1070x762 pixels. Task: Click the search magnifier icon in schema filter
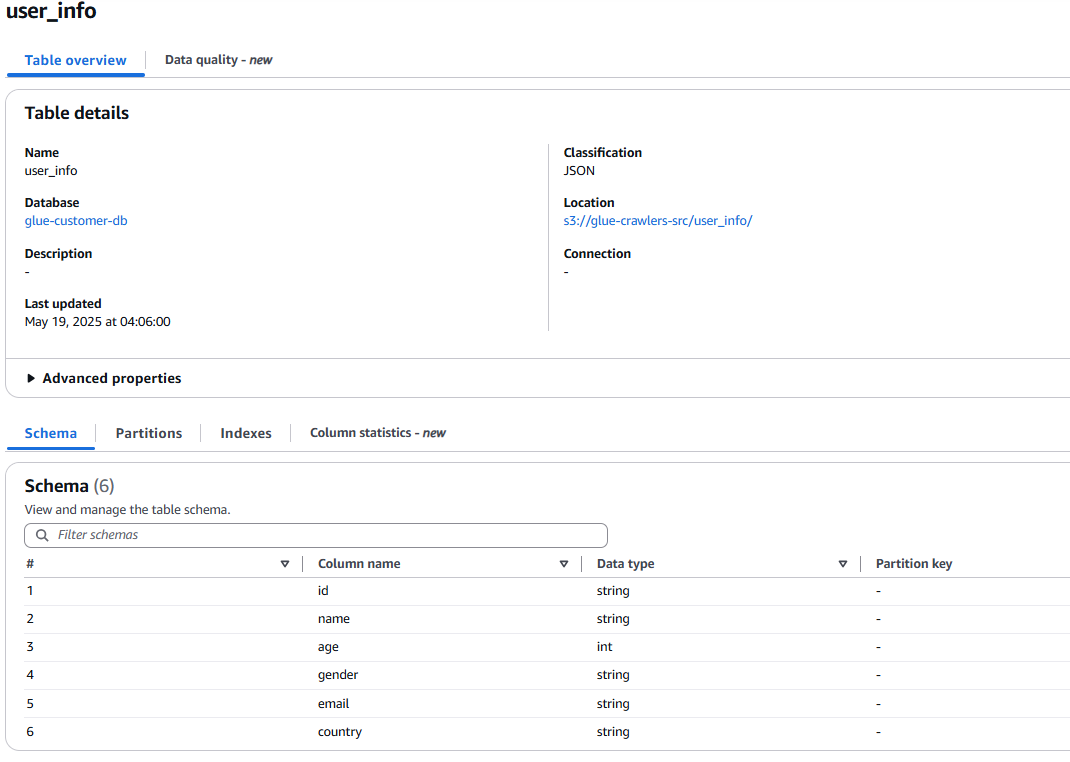pos(42,535)
